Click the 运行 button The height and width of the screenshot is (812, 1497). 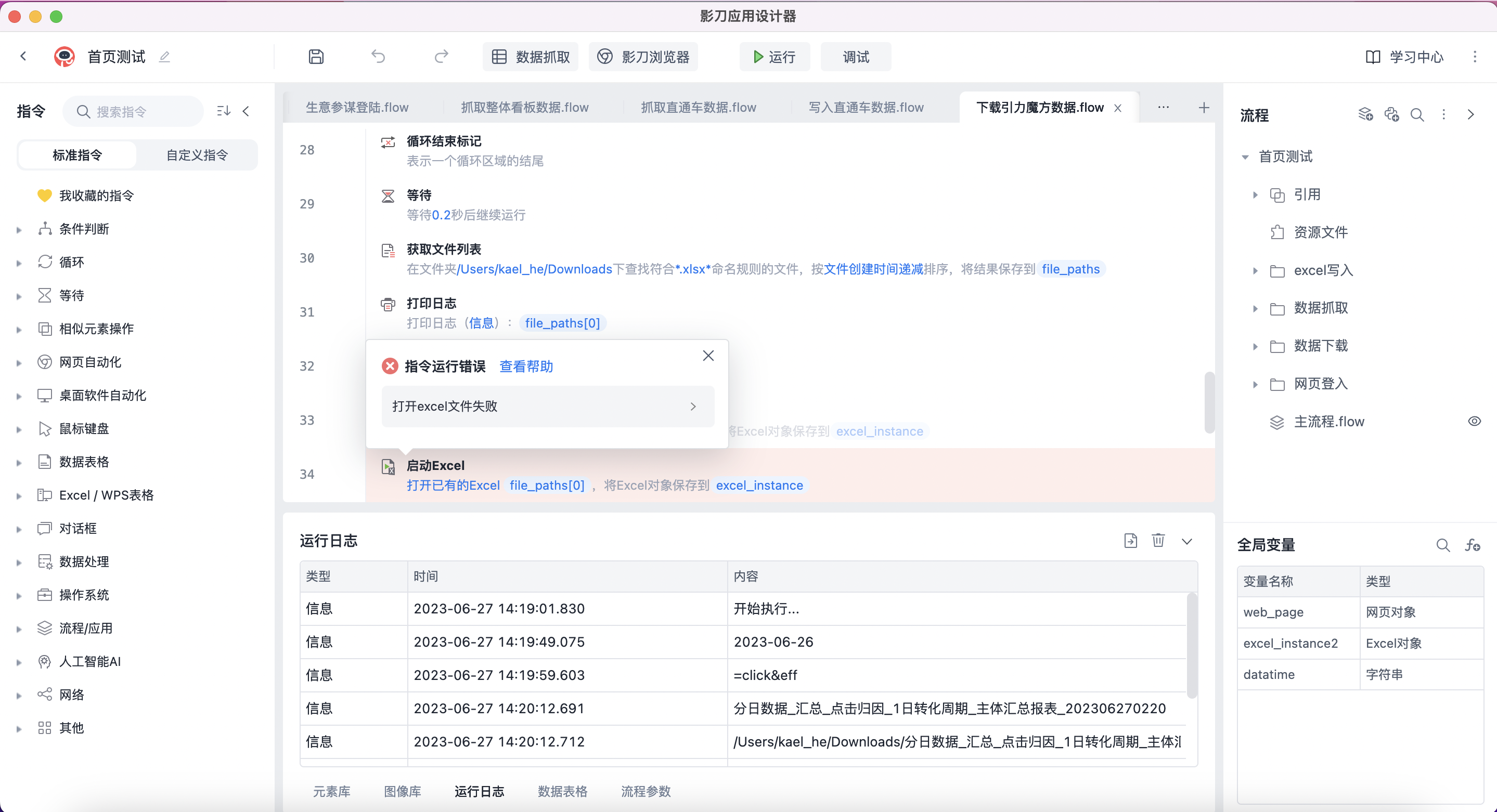point(774,56)
